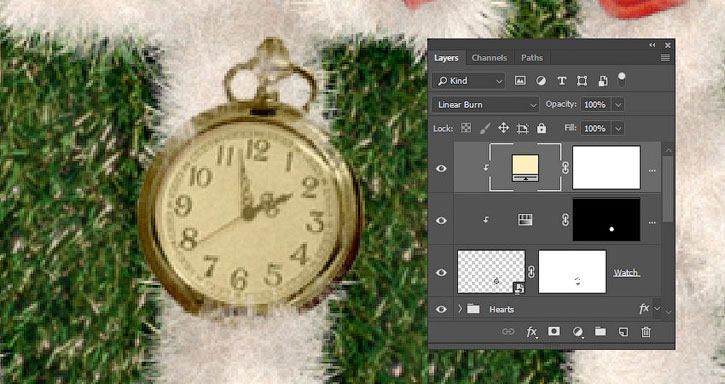Click Link Layers icon at panel bottom
The width and height of the screenshot is (725, 384).
pyautogui.click(x=508, y=332)
